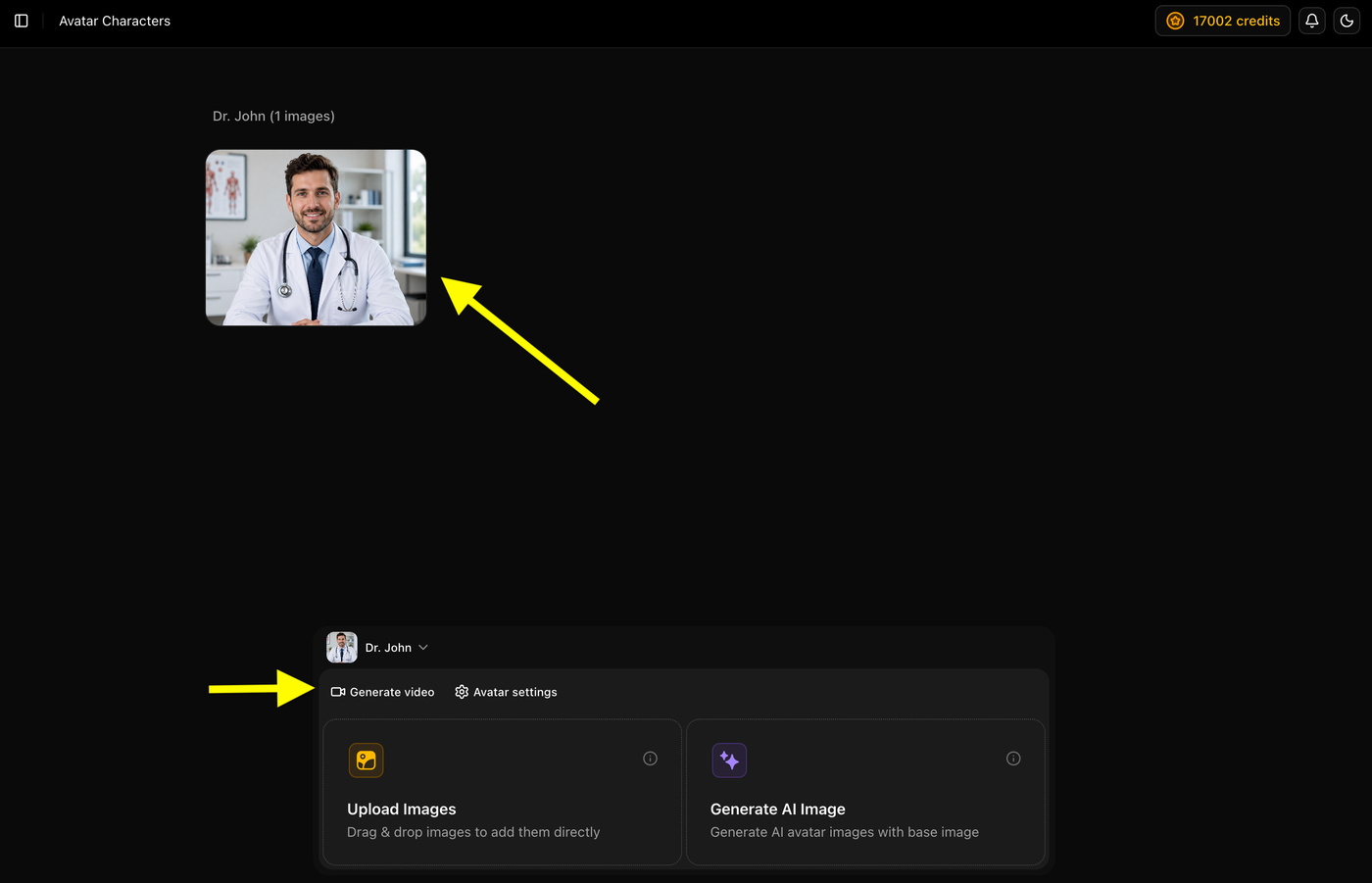Open the notifications bell
Viewport: 1372px width, 883px height.
click(x=1311, y=21)
